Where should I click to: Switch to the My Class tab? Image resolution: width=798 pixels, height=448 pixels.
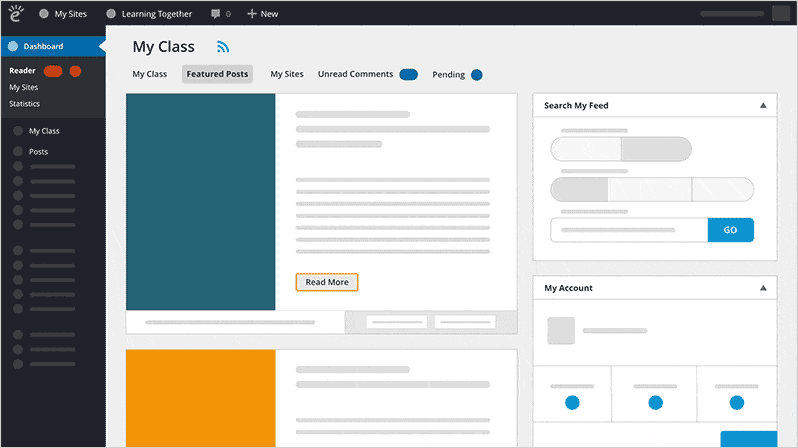click(x=150, y=74)
